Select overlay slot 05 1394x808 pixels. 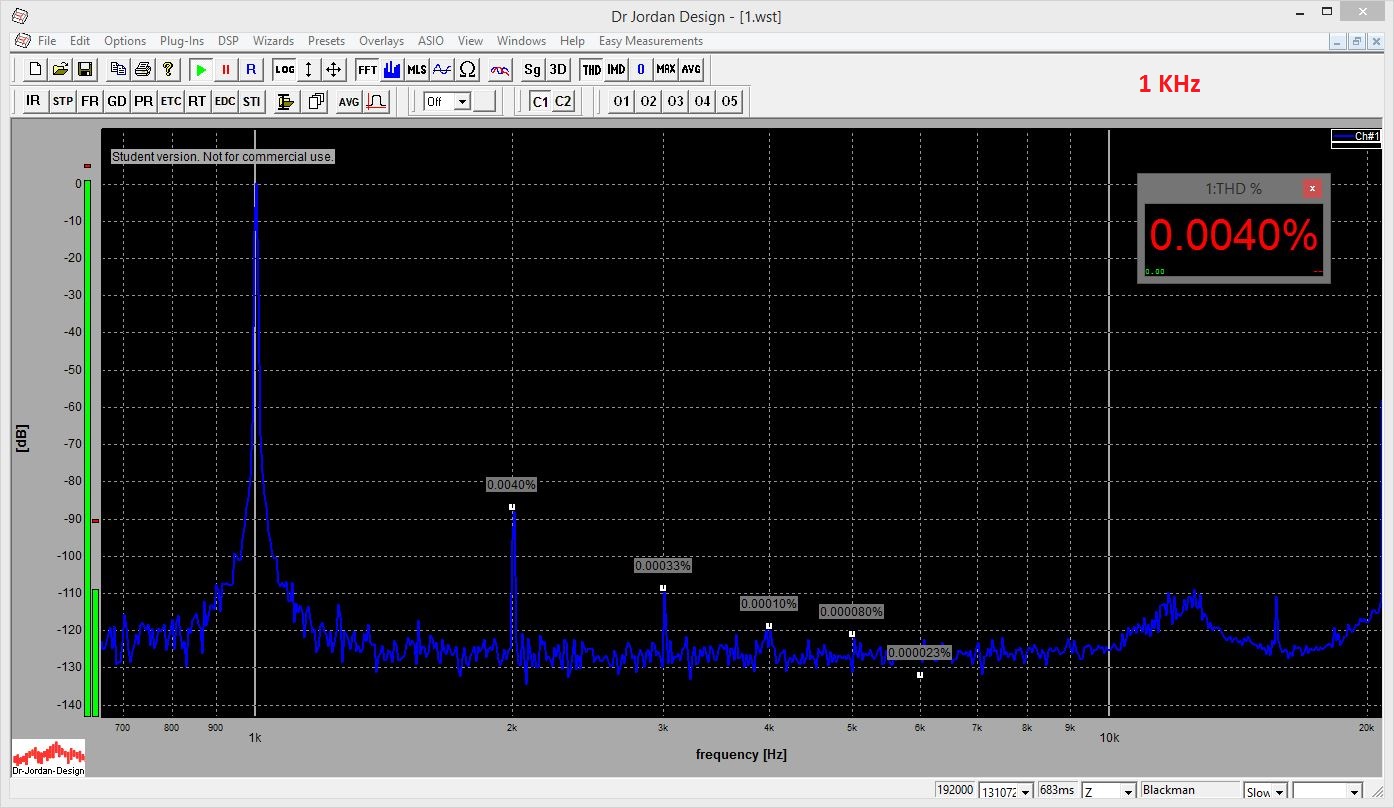coord(730,101)
